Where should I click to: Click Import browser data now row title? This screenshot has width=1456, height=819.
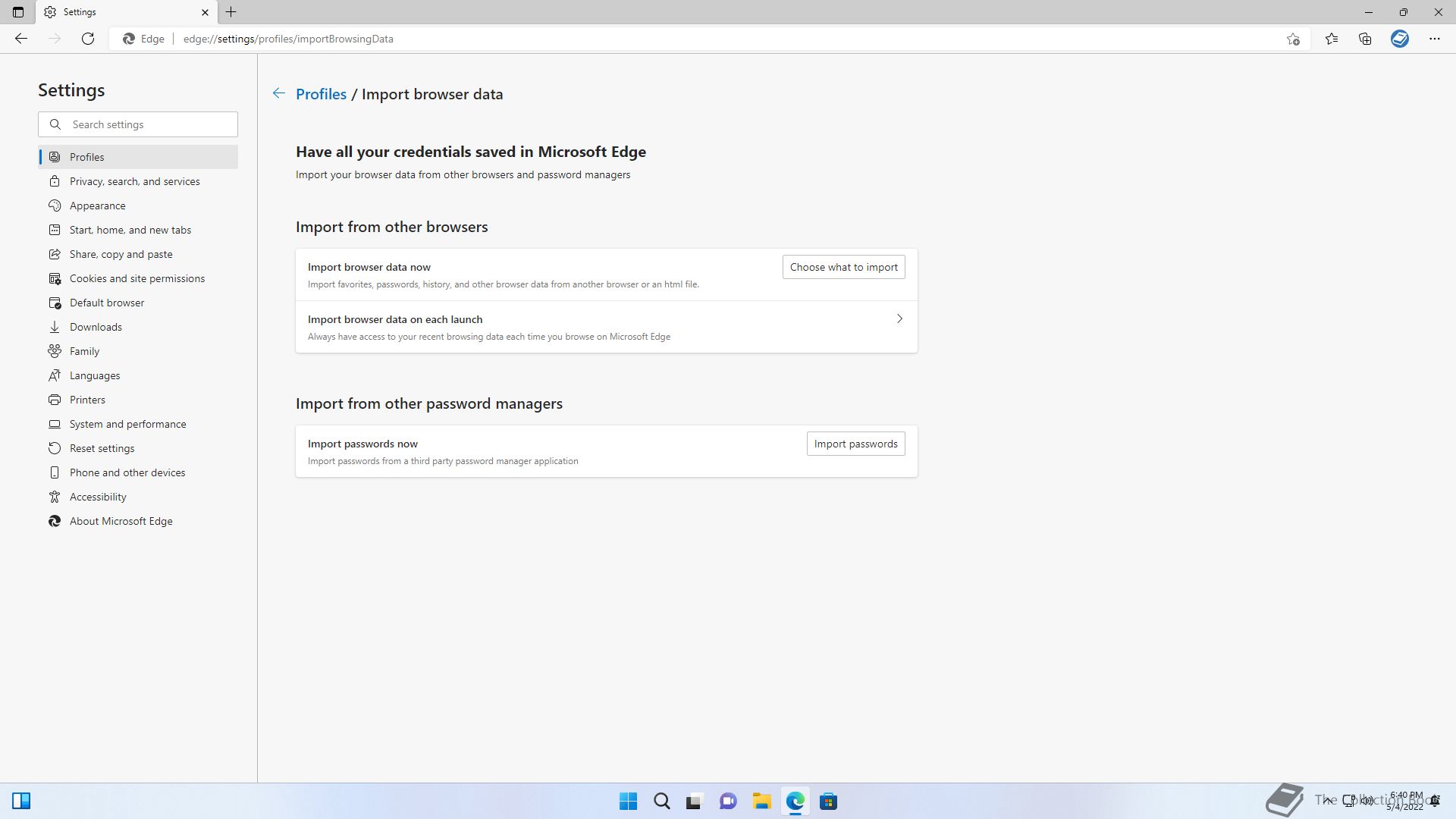tap(369, 267)
